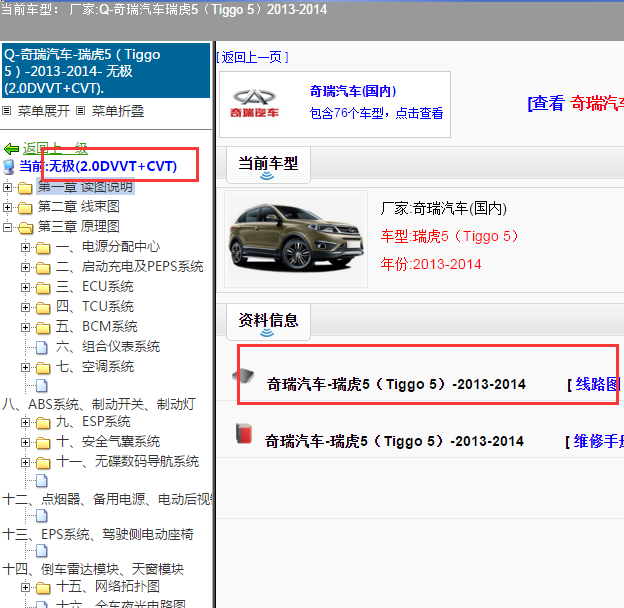
Task: Click the 返回上一级 link
Action: 55,149
